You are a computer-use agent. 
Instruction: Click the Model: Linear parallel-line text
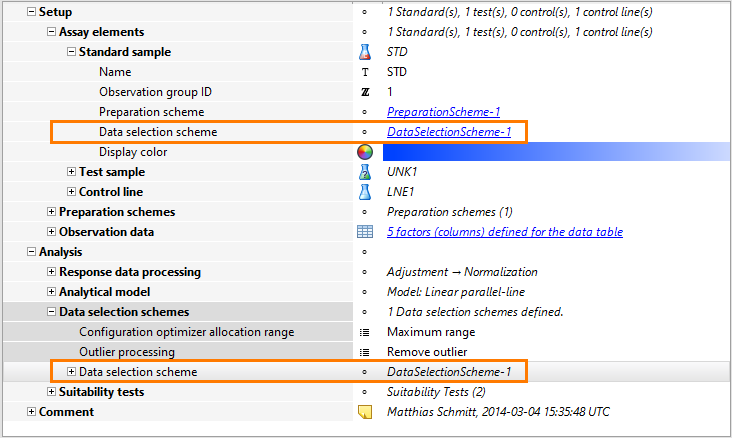[x=456, y=292]
